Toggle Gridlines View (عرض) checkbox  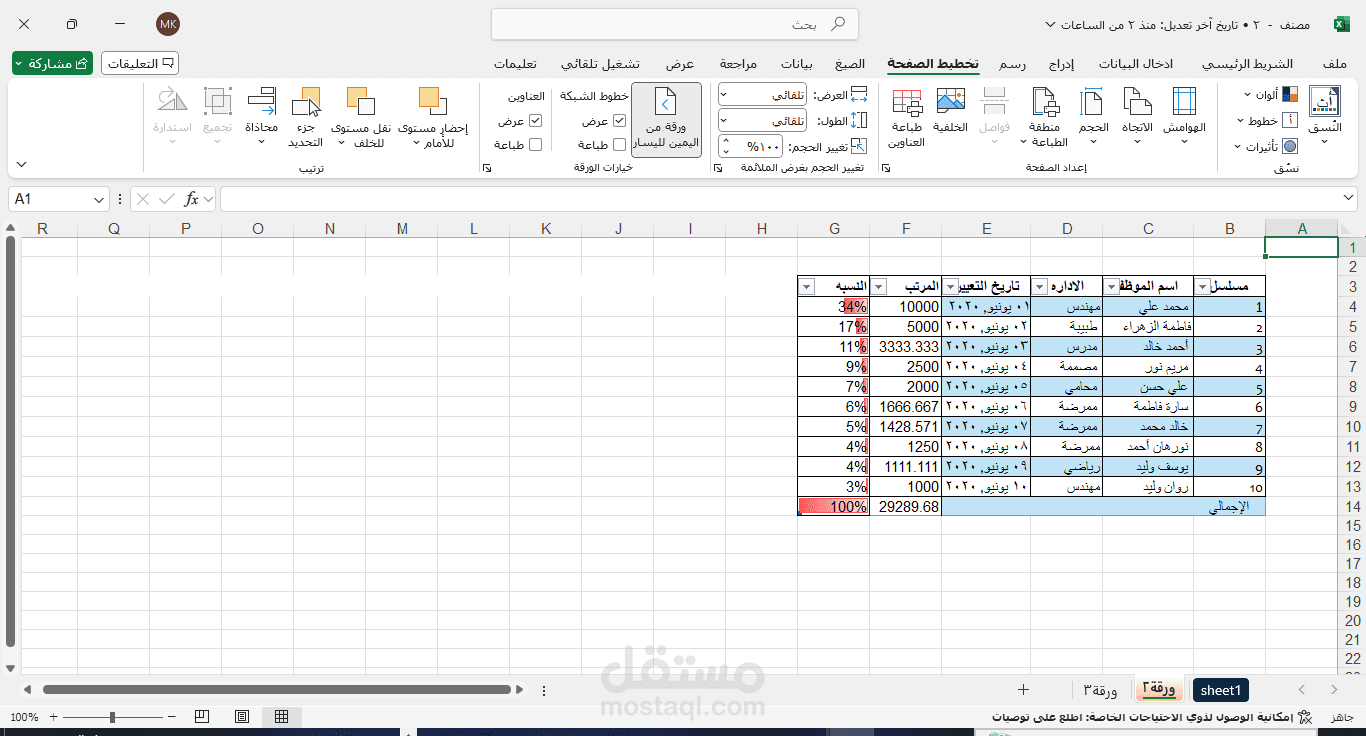pyautogui.click(x=619, y=121)
